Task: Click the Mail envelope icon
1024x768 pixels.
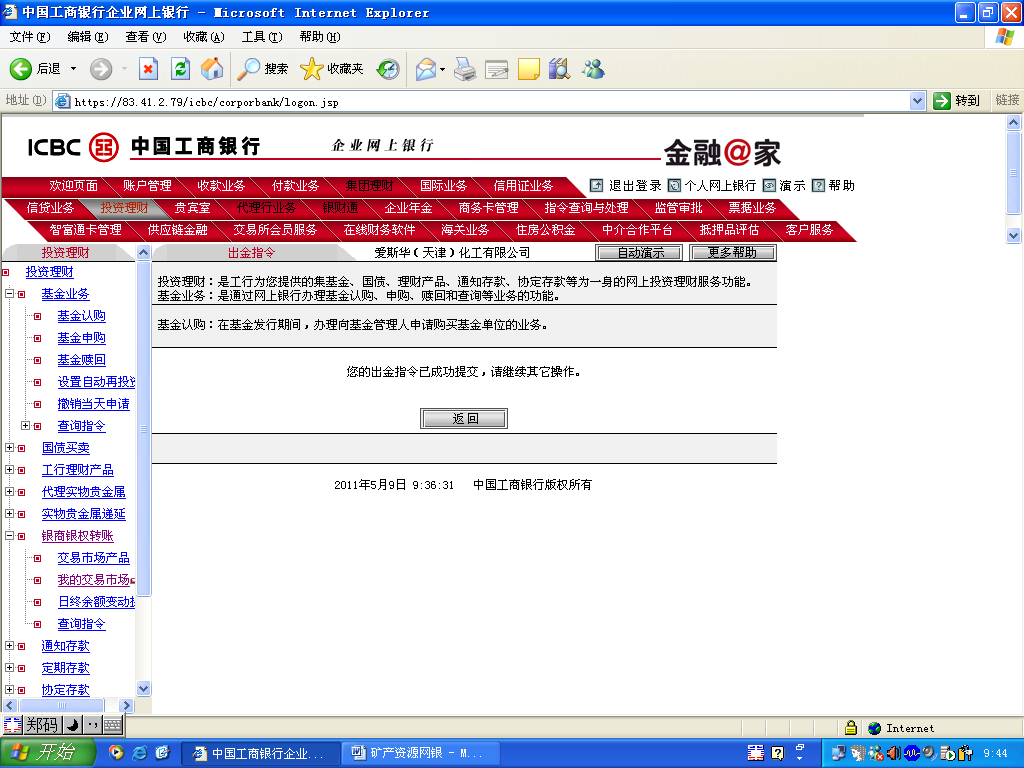Action: tap(426, 69)
